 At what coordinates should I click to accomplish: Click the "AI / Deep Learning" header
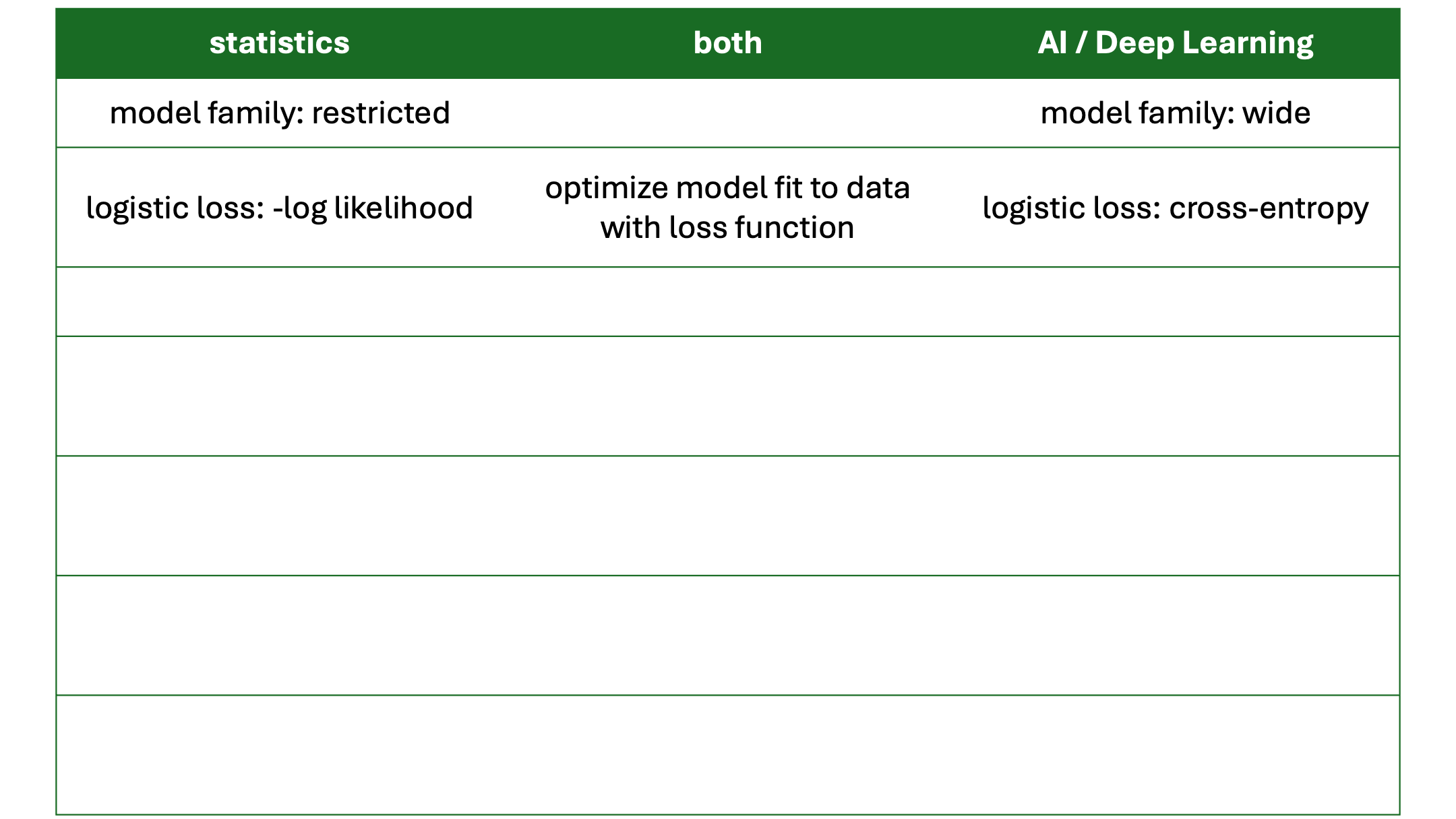[x=1175, y=43]
